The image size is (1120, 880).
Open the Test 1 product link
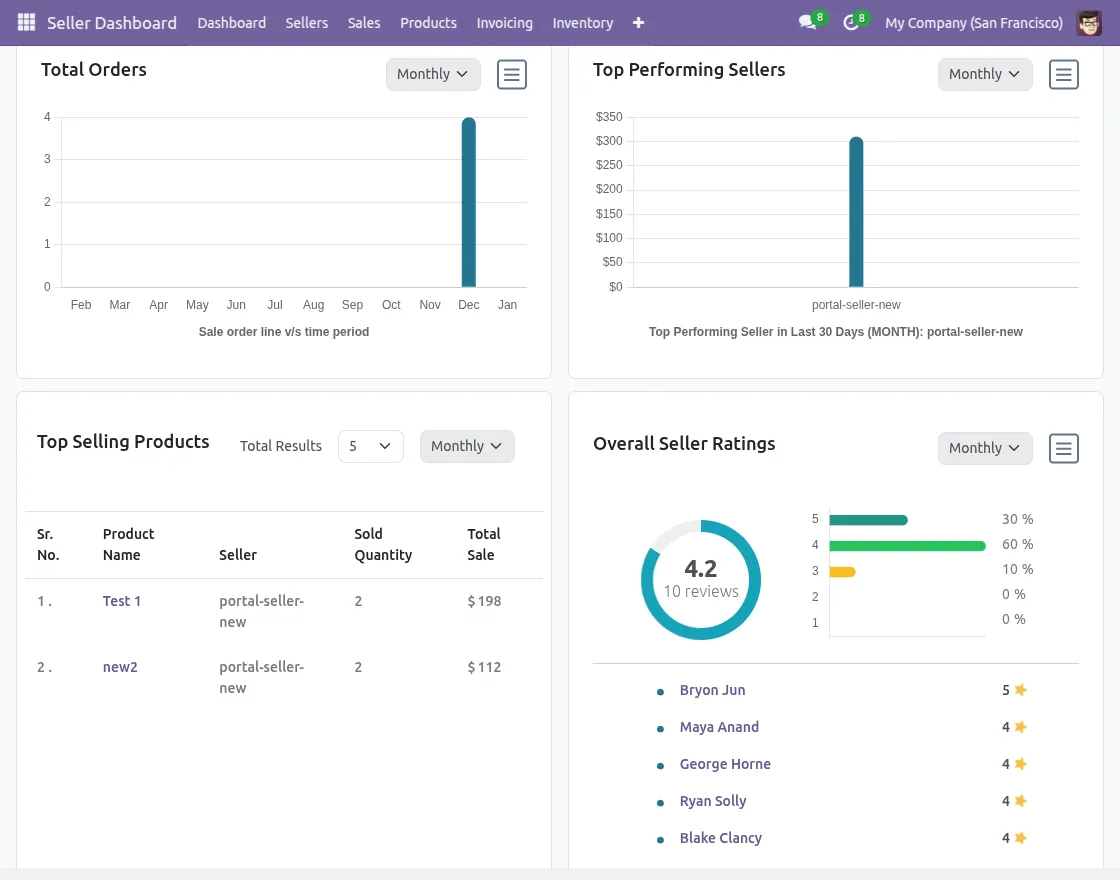pos(121,601)
